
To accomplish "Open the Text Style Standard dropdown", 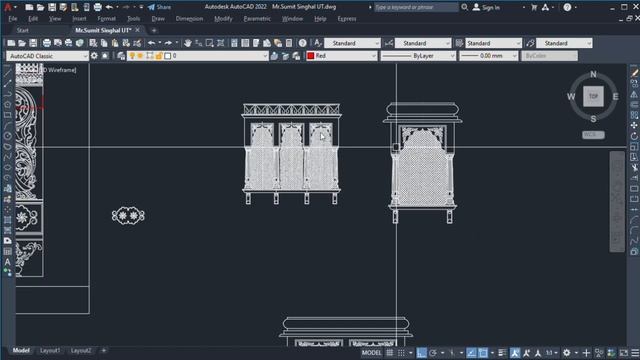I will tap(352, 43).
